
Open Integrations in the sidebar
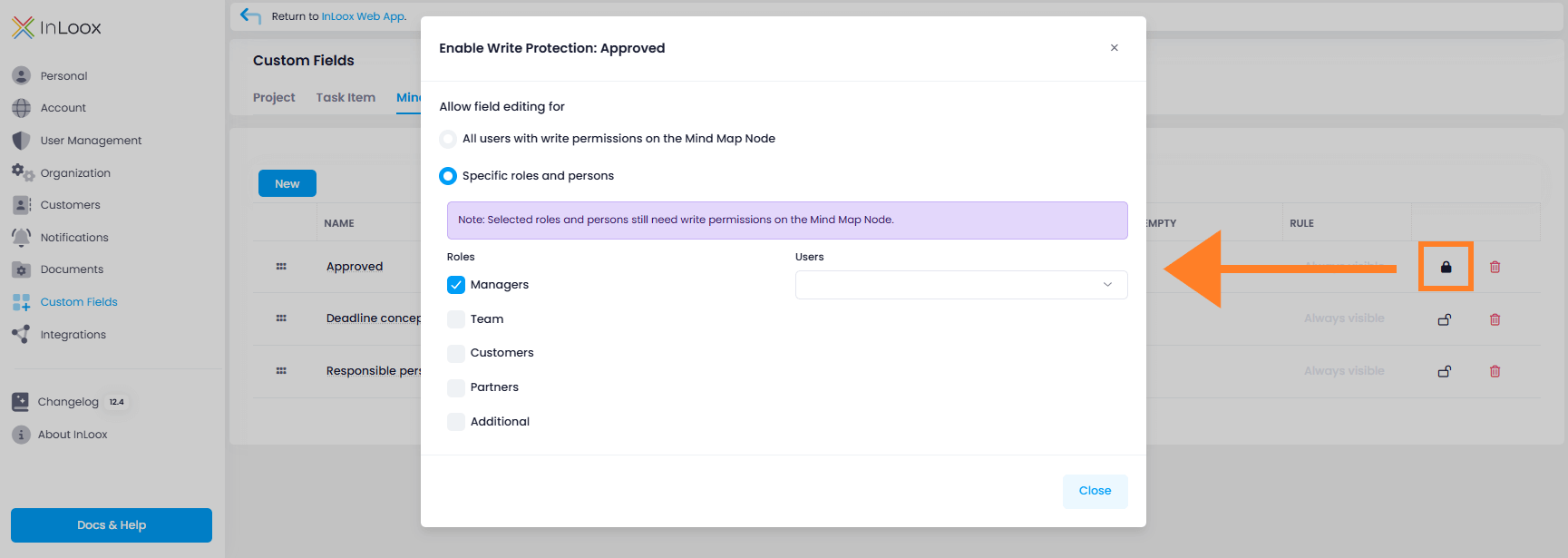[x=73, y=335]
